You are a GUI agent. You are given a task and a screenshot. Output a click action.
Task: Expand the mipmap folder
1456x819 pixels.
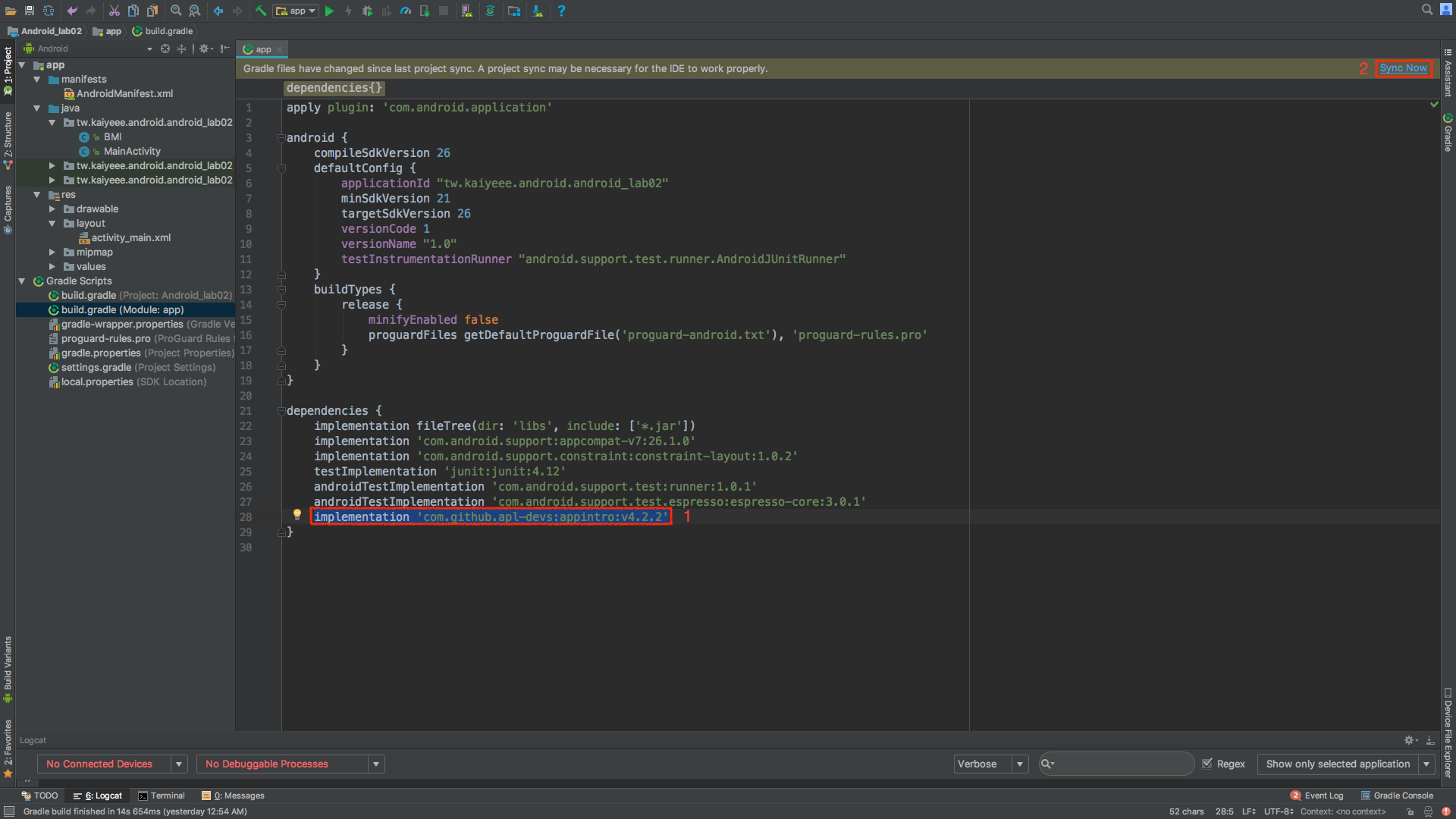tap(52, 252)
